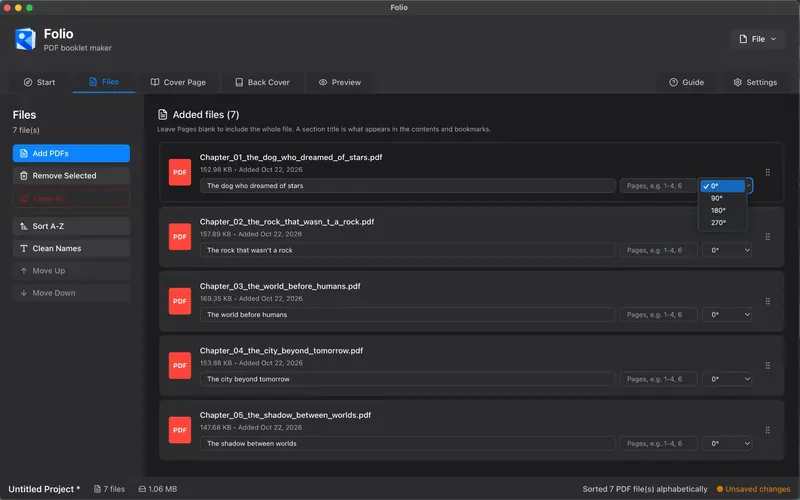Open rotation dropdown for Chapter_02
The image size is (800, 500).
[727, 250]
